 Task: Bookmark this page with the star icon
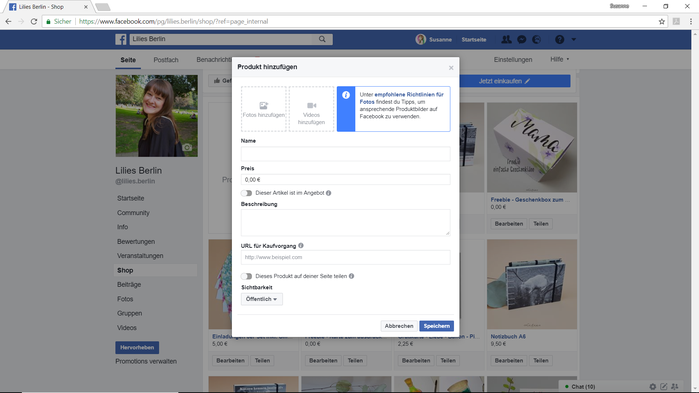click(x=662, y=21)
